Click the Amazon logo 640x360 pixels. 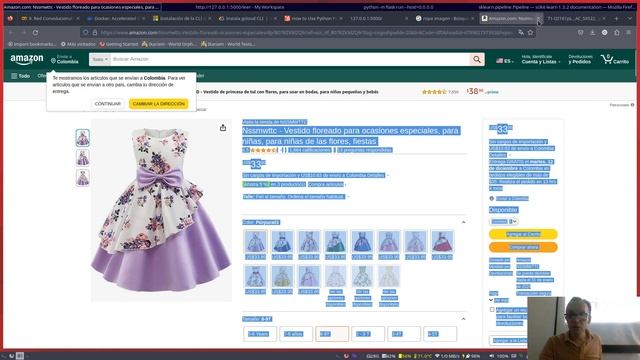coord(27,60)
